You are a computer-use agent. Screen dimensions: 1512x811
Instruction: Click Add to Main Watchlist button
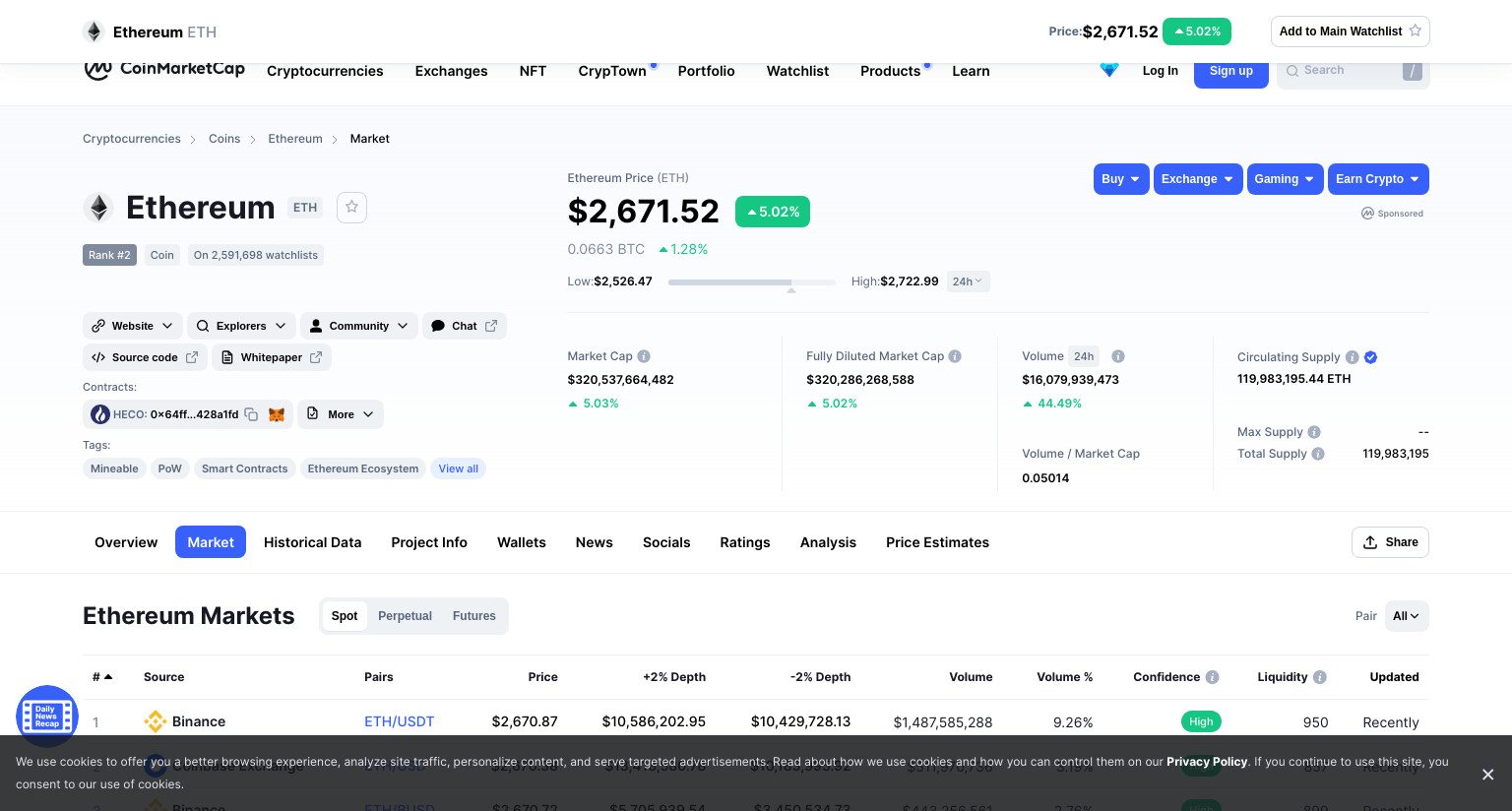coord(1351,31)
